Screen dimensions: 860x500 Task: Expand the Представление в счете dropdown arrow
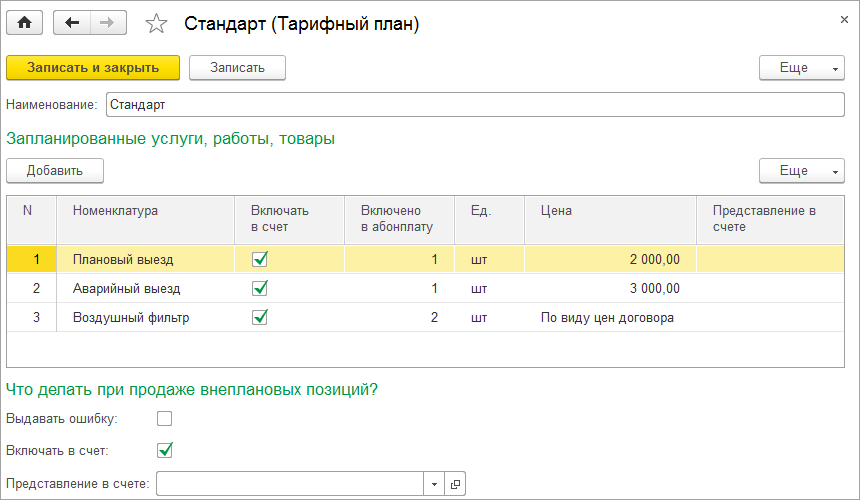[x=434, y=484]
